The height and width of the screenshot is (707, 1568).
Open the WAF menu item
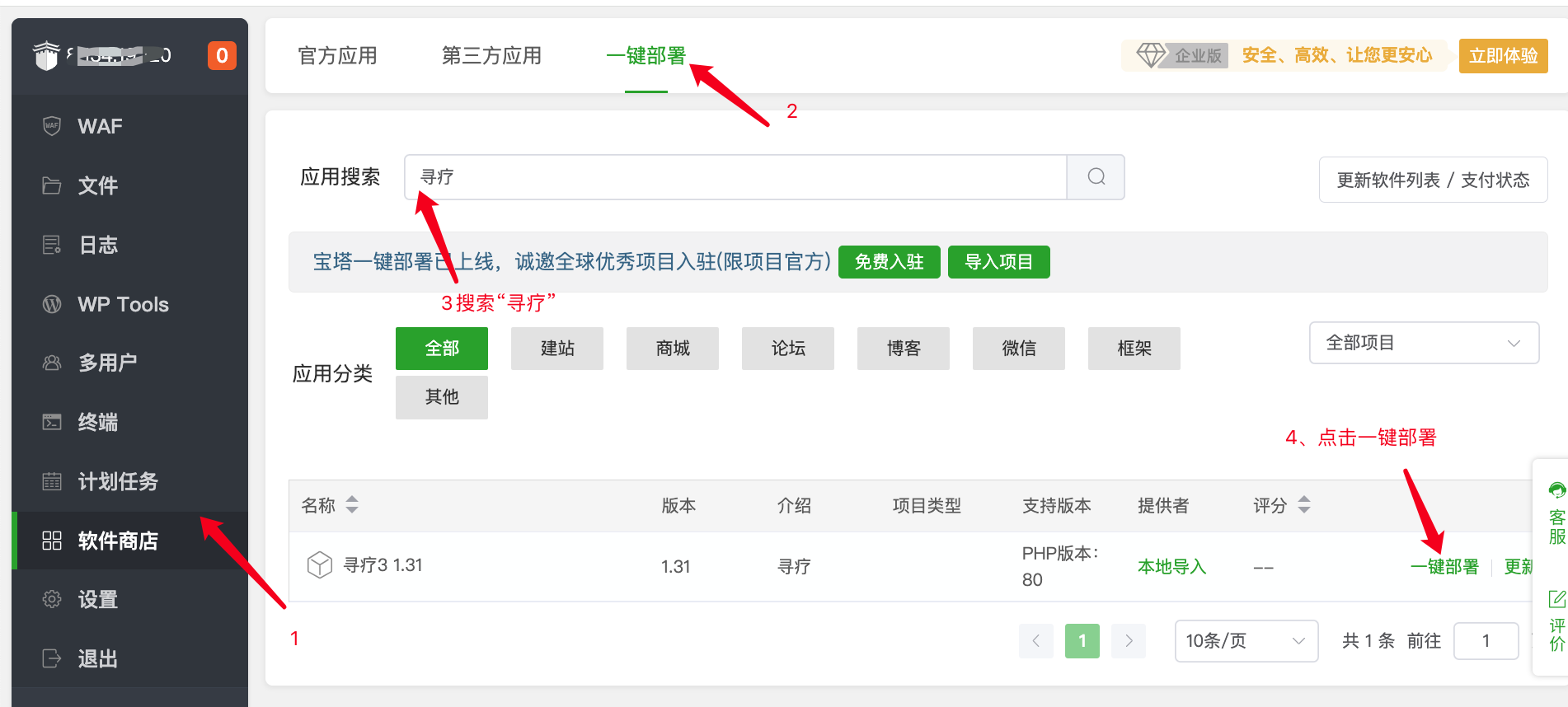click(130, 126)
